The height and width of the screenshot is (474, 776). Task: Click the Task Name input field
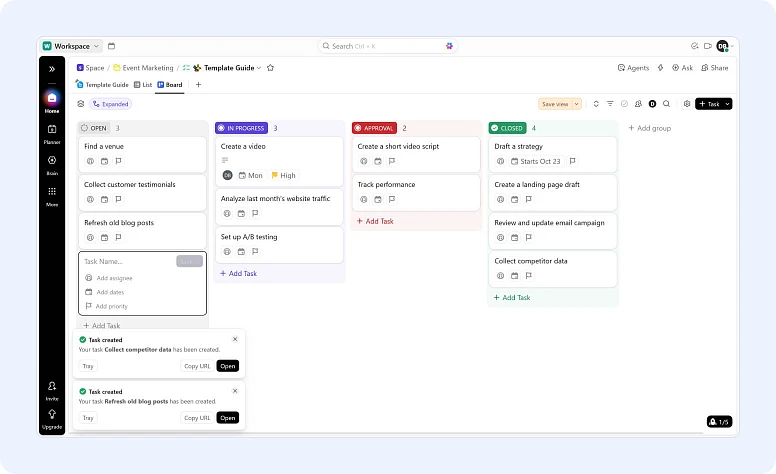point(128,261)
